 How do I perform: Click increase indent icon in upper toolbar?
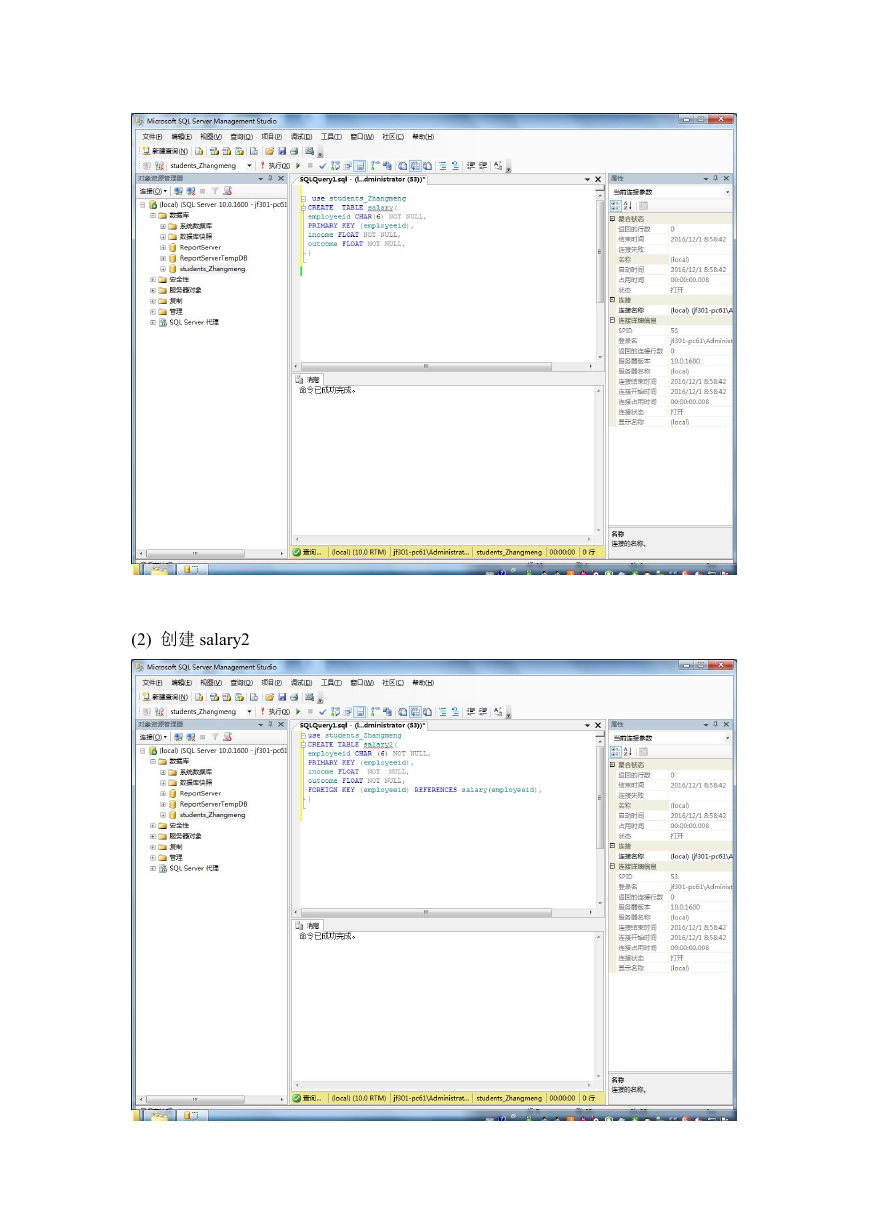483,165
